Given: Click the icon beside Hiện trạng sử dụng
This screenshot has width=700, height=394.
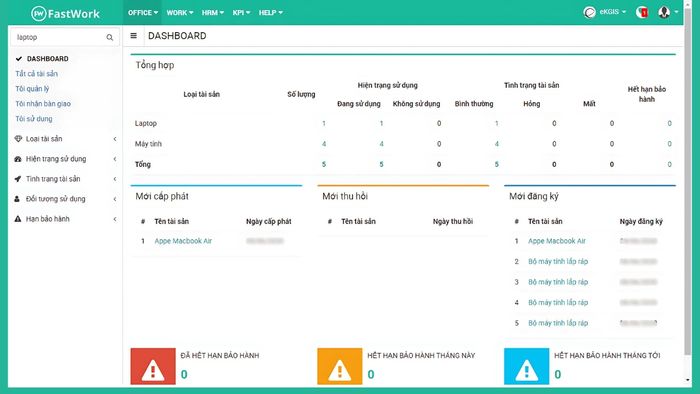Looking at the screenshot, I should click(18, 159).
